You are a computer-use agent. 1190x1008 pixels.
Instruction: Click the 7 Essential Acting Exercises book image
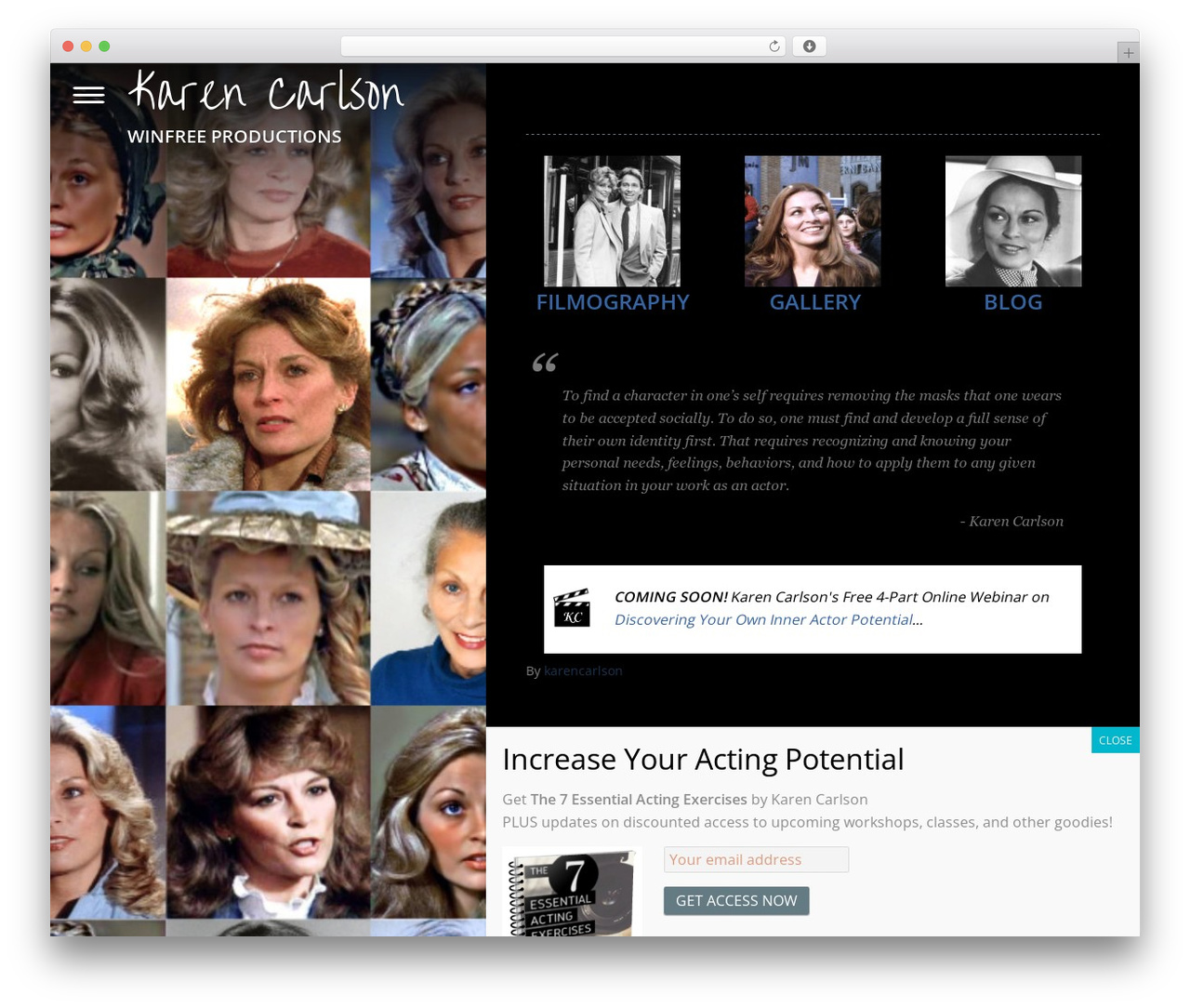pyautogui.click(x=572, y=893)
